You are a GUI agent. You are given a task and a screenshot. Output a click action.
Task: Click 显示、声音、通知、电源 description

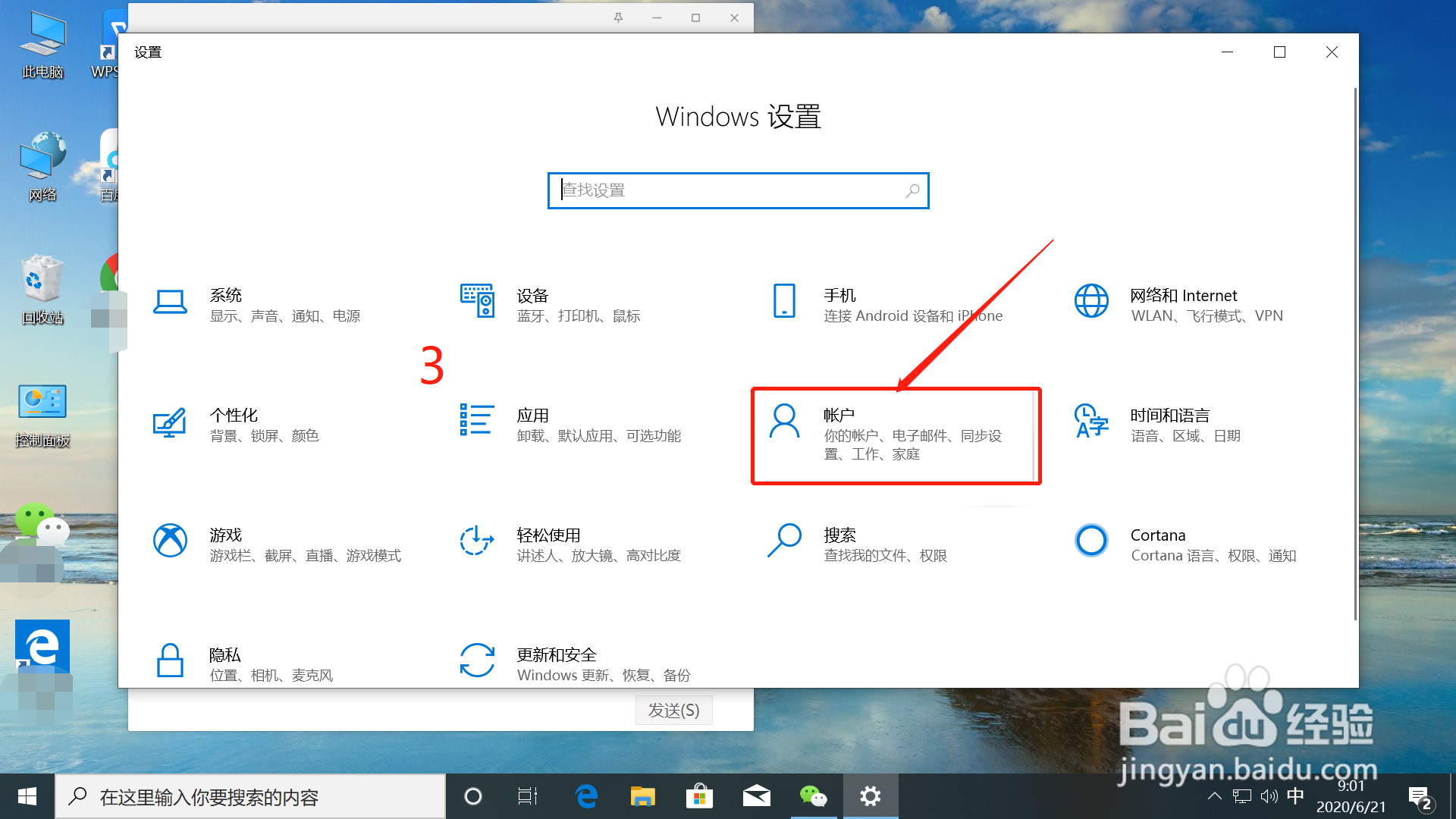coord(285,316)
